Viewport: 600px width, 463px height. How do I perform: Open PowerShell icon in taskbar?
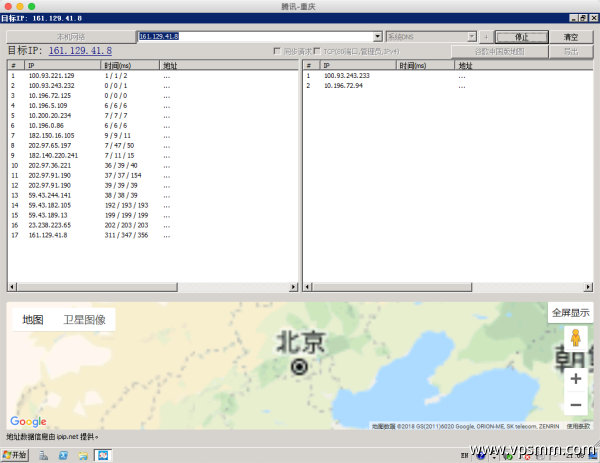(64, 455)
